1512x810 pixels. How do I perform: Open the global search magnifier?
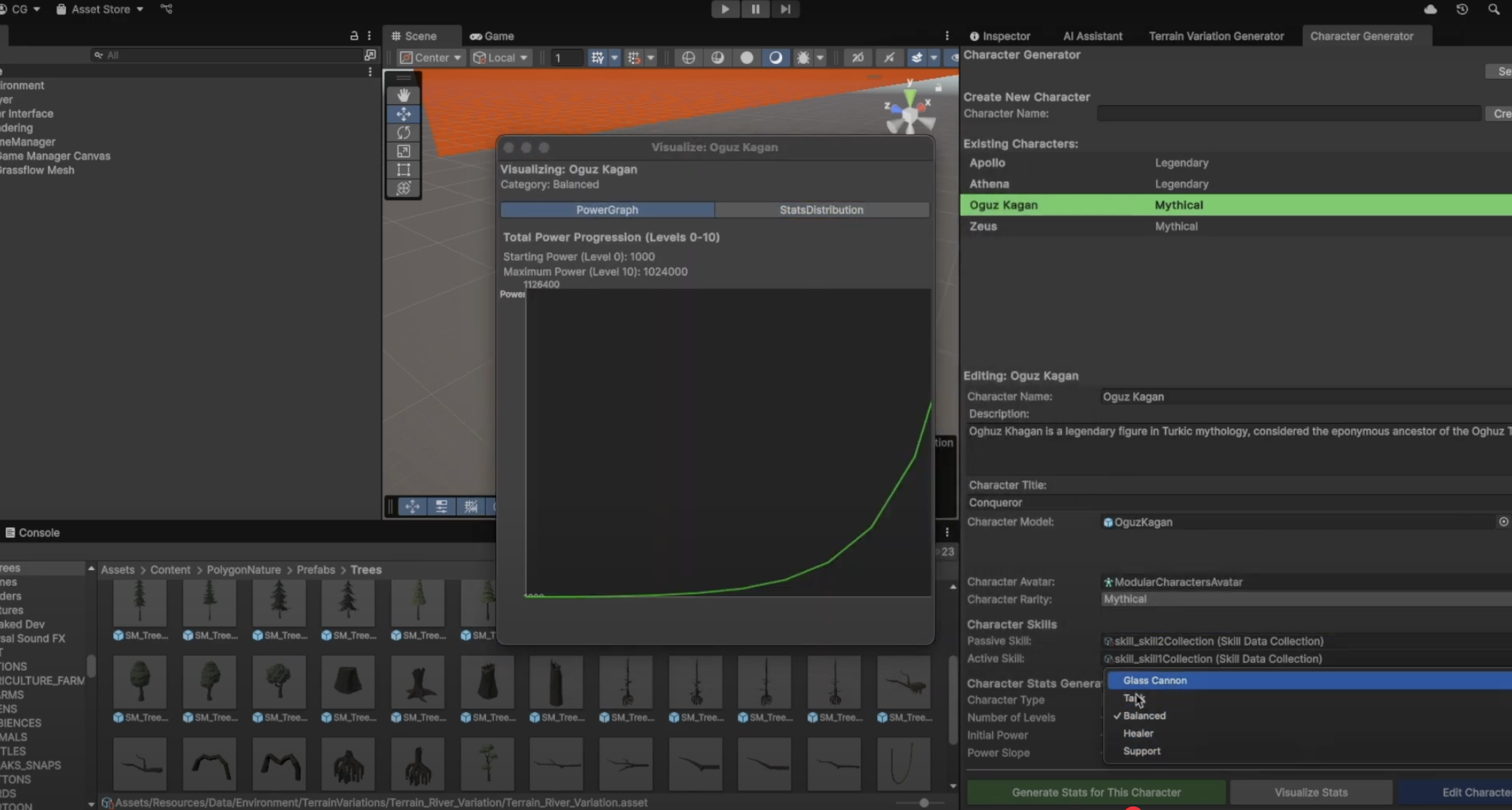pos(1494,9)
